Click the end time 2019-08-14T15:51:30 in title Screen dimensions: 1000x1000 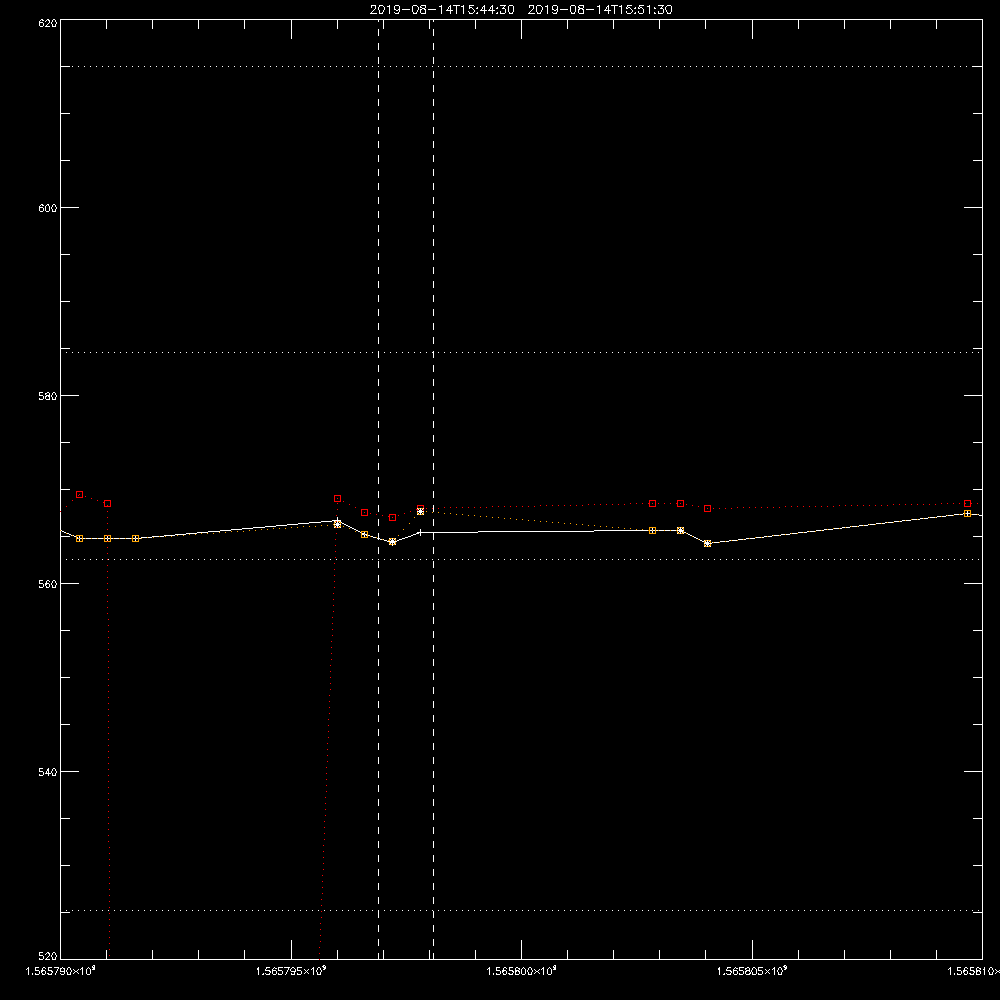click(600, 10)
